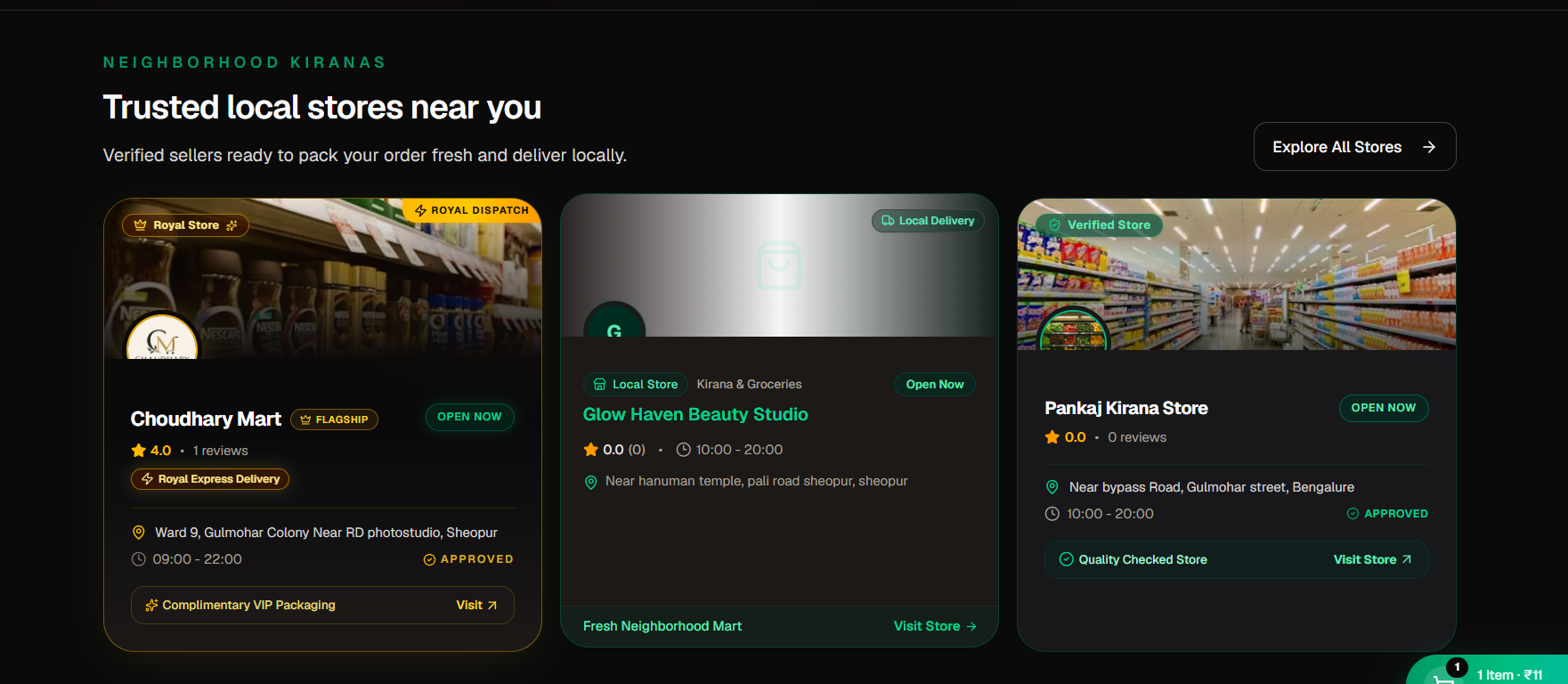The image size is (1568, 684).
Task: Click the Royal Express Delivery tag
Action: (210, 479)
